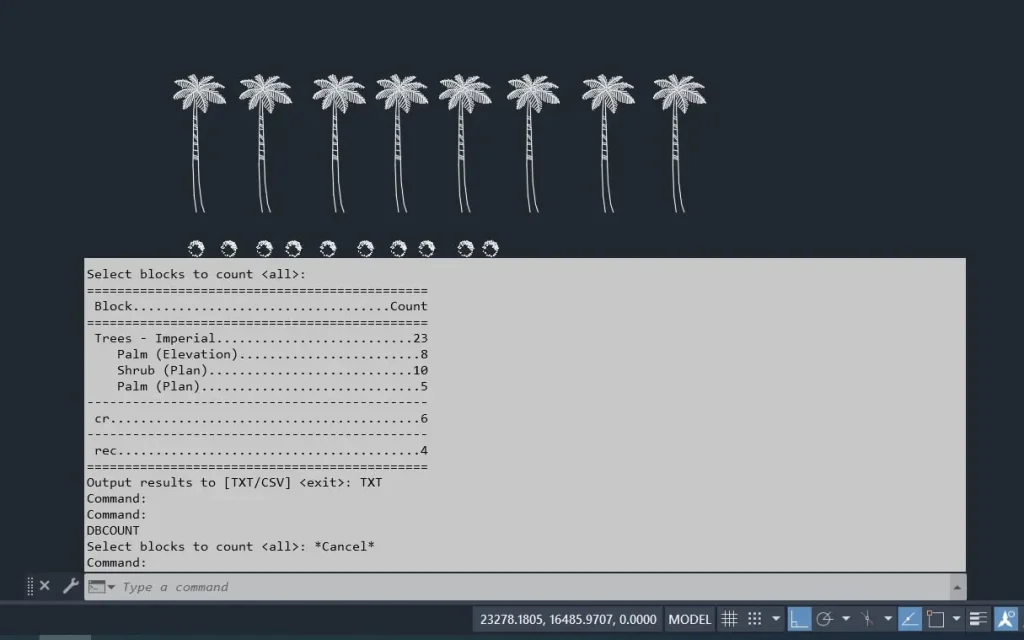Select the eighth shrub plan symbol
The height and width of the screenshot is (640, 1024).
pyautogui.click(x=426, y=248)
